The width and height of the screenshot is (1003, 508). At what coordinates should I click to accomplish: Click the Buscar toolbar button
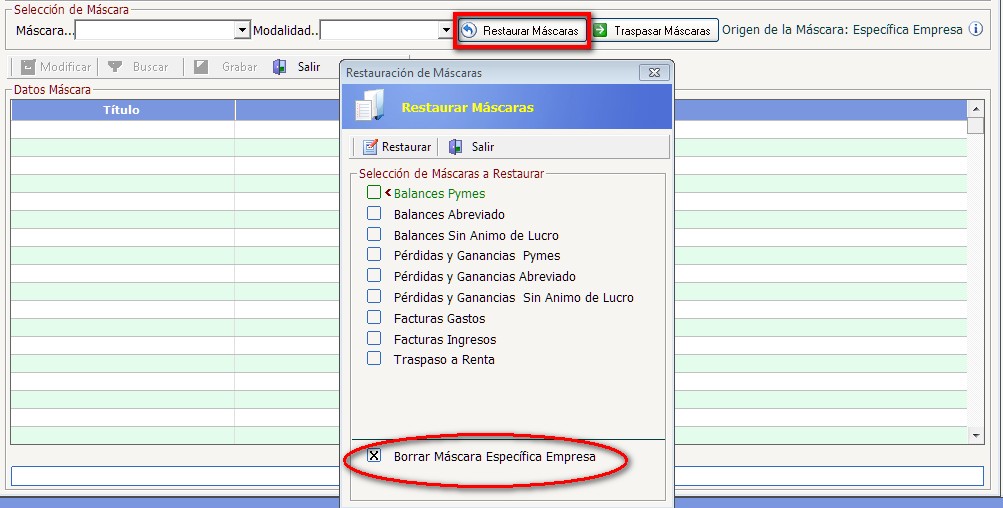(138, 67)
